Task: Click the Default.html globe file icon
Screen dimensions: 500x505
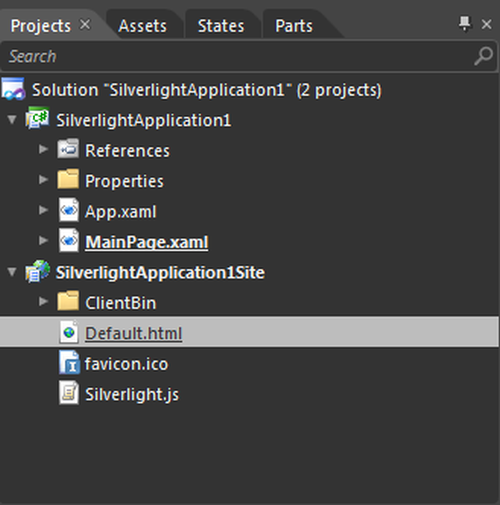Action: [x=69, y=332]
